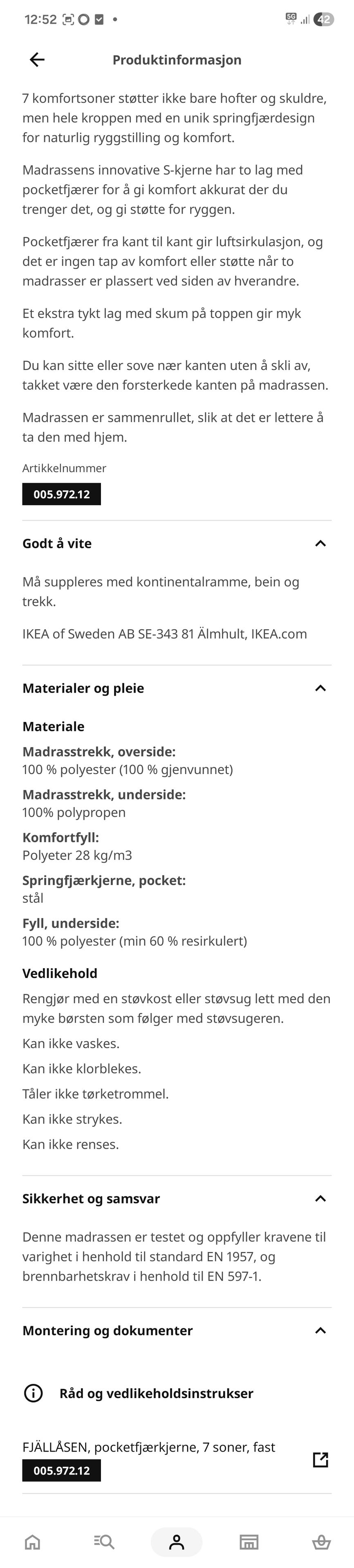Open the search tab icon
The width and height of the screenshot is (354, 1568).
coord(104,1542)
